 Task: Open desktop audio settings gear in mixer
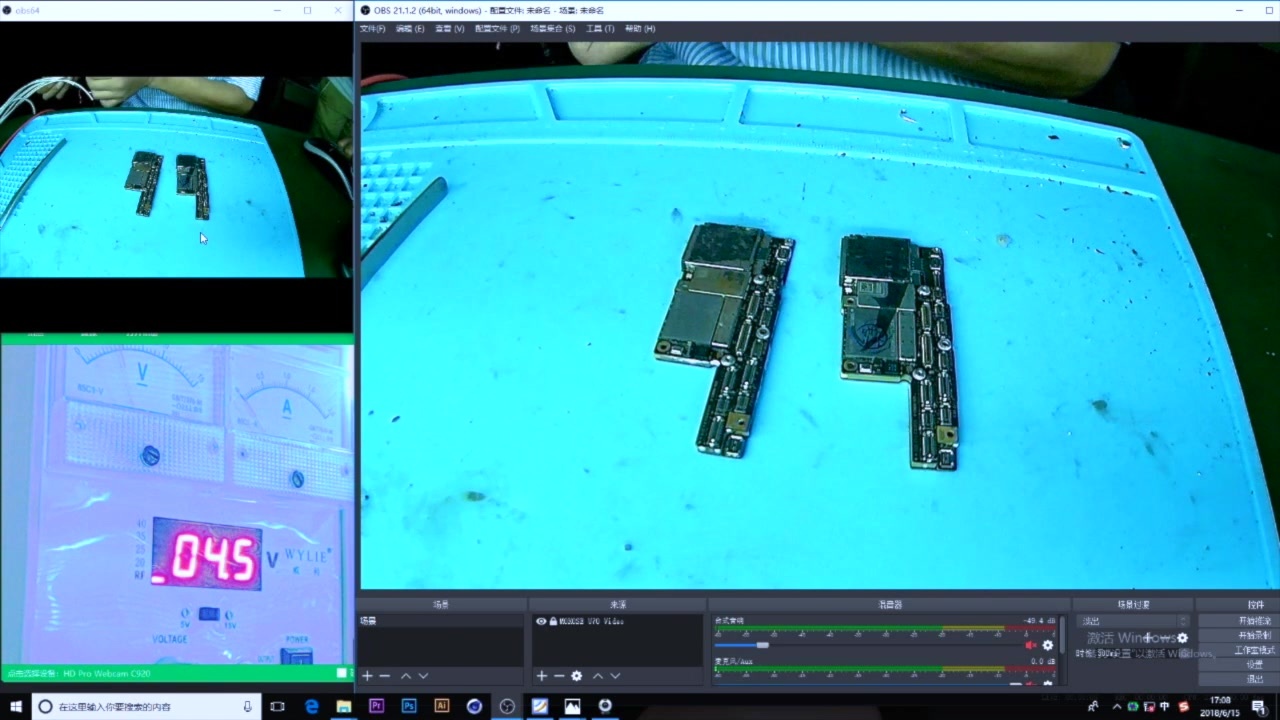click(1048, 645)
